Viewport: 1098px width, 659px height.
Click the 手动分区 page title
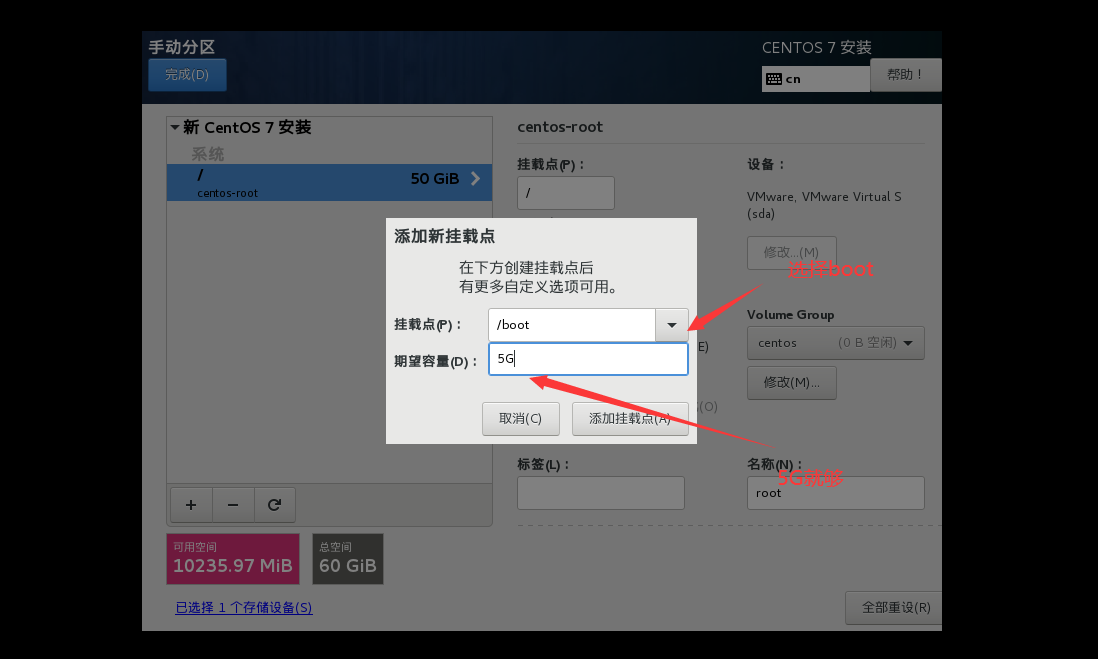[x=182, y=47]
